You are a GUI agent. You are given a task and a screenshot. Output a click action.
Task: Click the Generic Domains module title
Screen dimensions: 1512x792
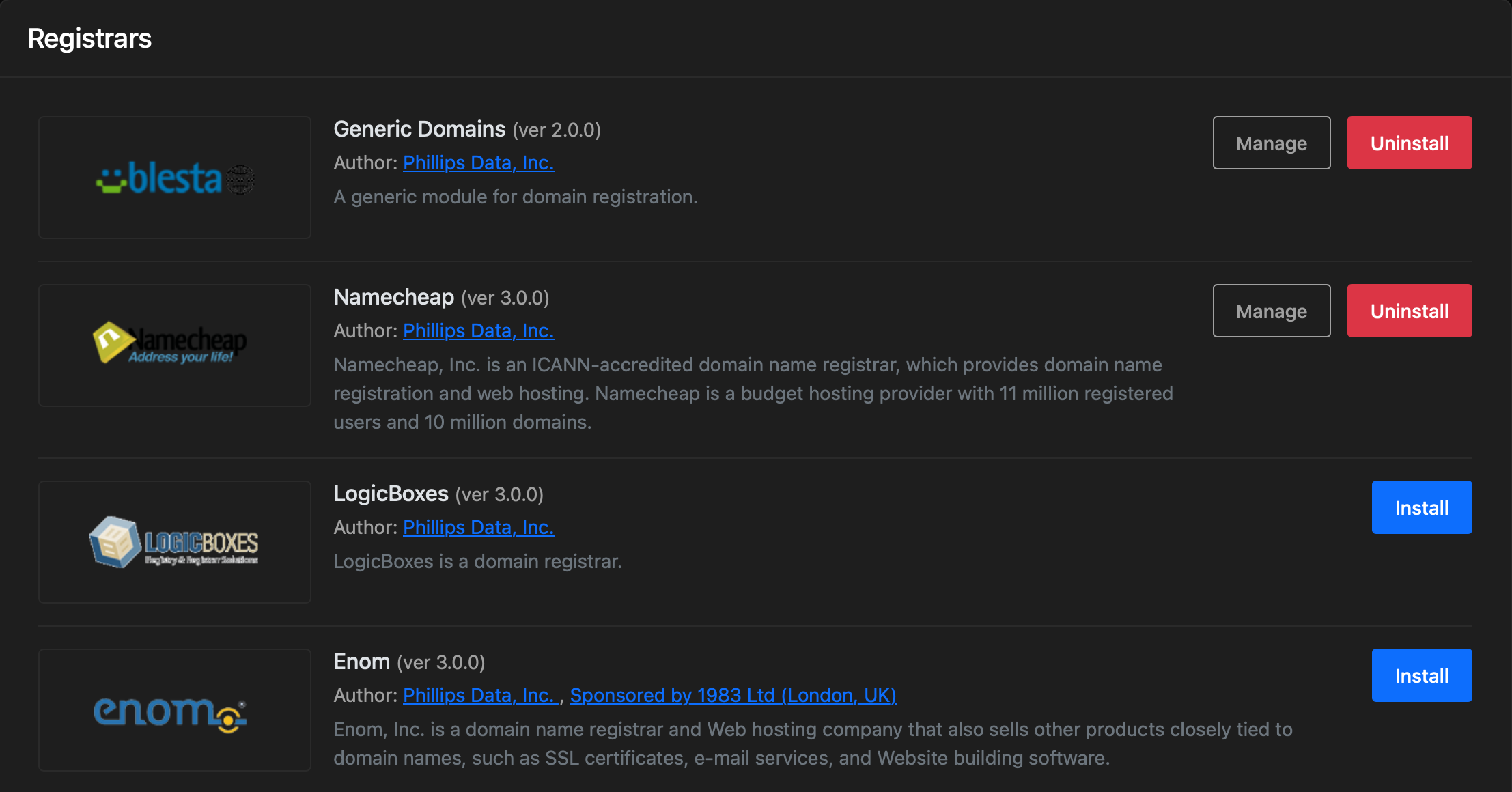(x=419, y=129)
